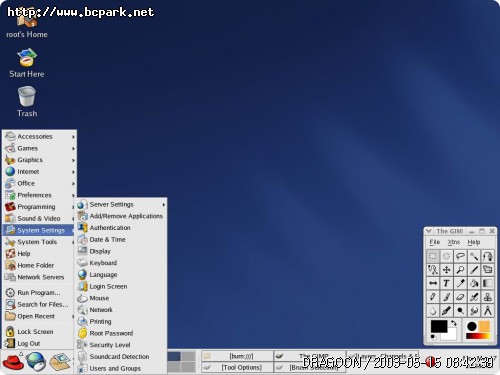The image size is (500, 375).
Task: Launch the web browser from the panel
Action: click(x=36, y=362)
